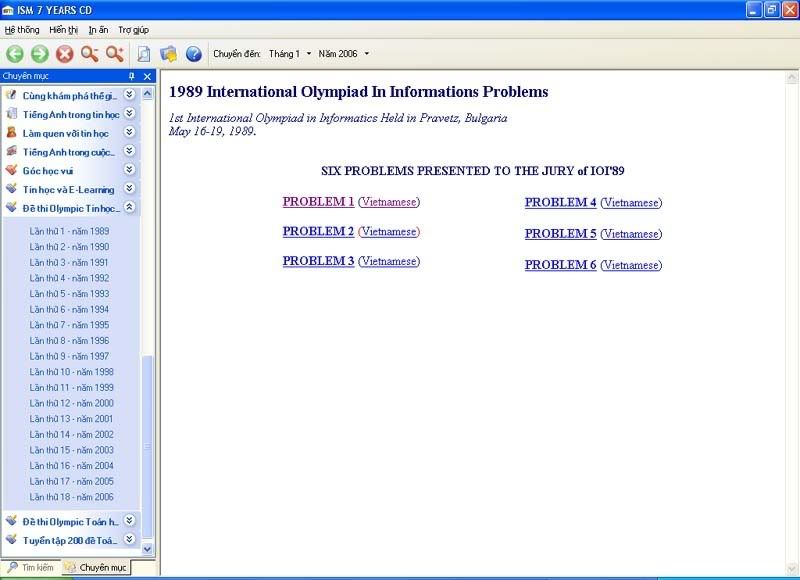Open the Tháng 1 month dropdown

click(x=309, y=54)
